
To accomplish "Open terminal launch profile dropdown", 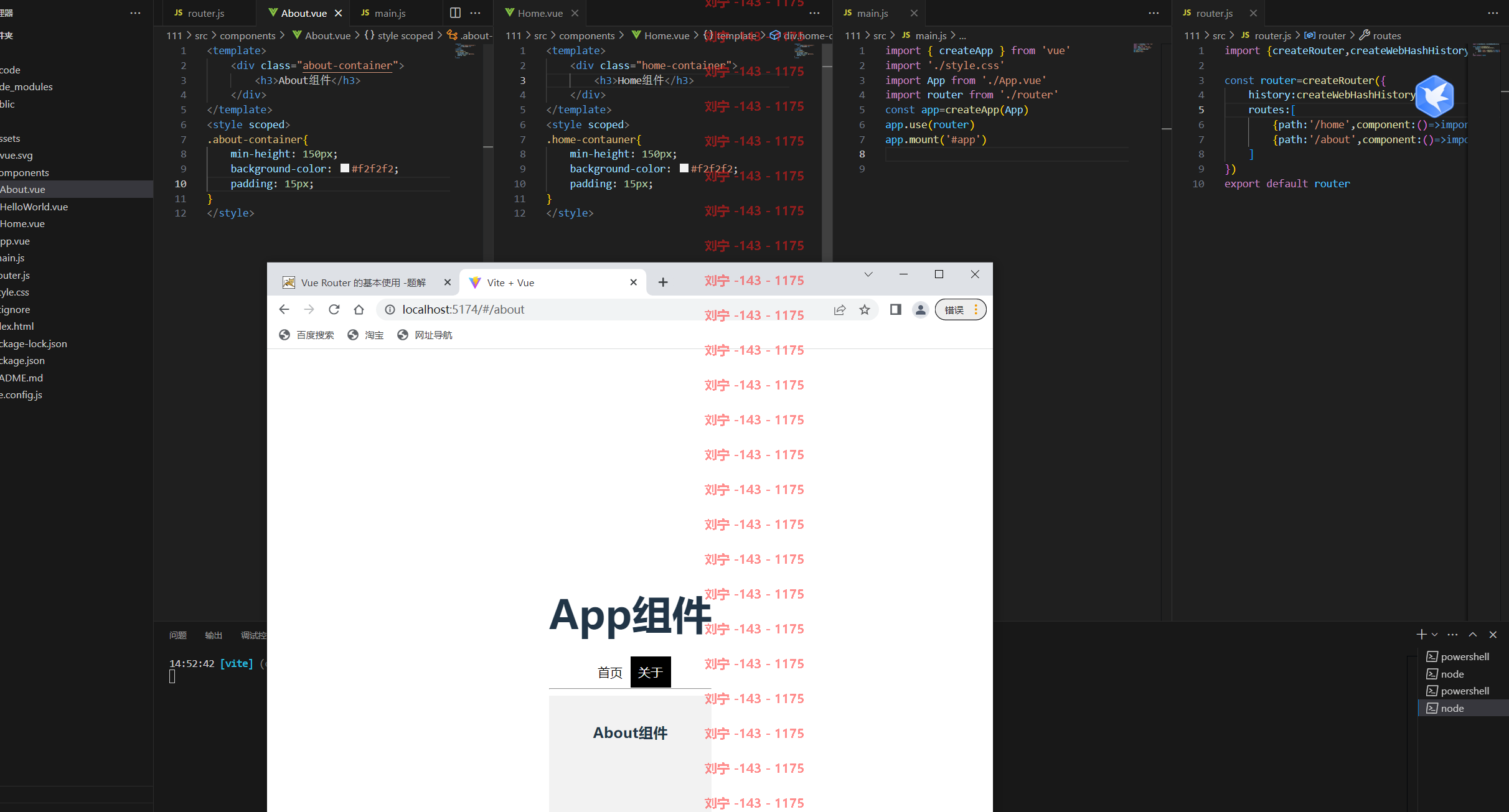I will pyautogui.click(x=1435, y=635).
